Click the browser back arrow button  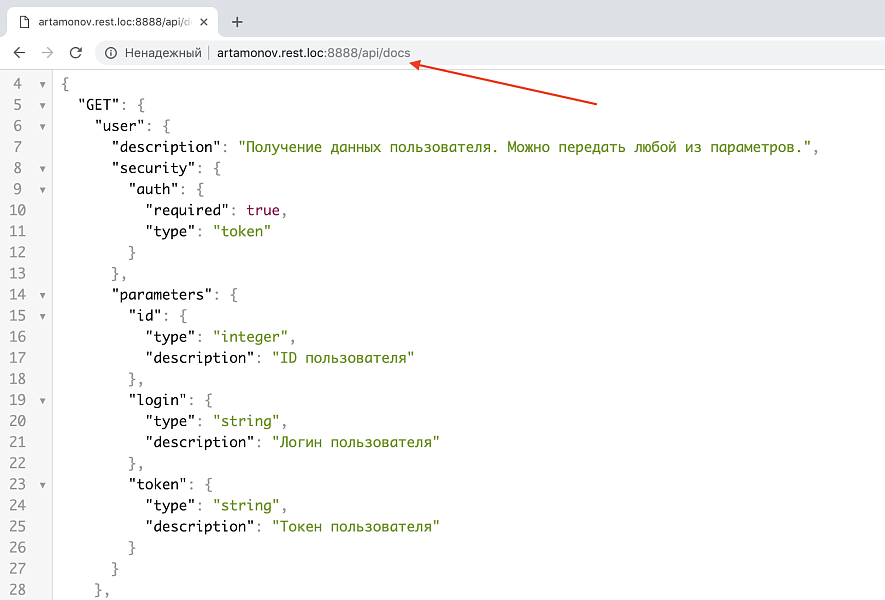click(19, 53)
